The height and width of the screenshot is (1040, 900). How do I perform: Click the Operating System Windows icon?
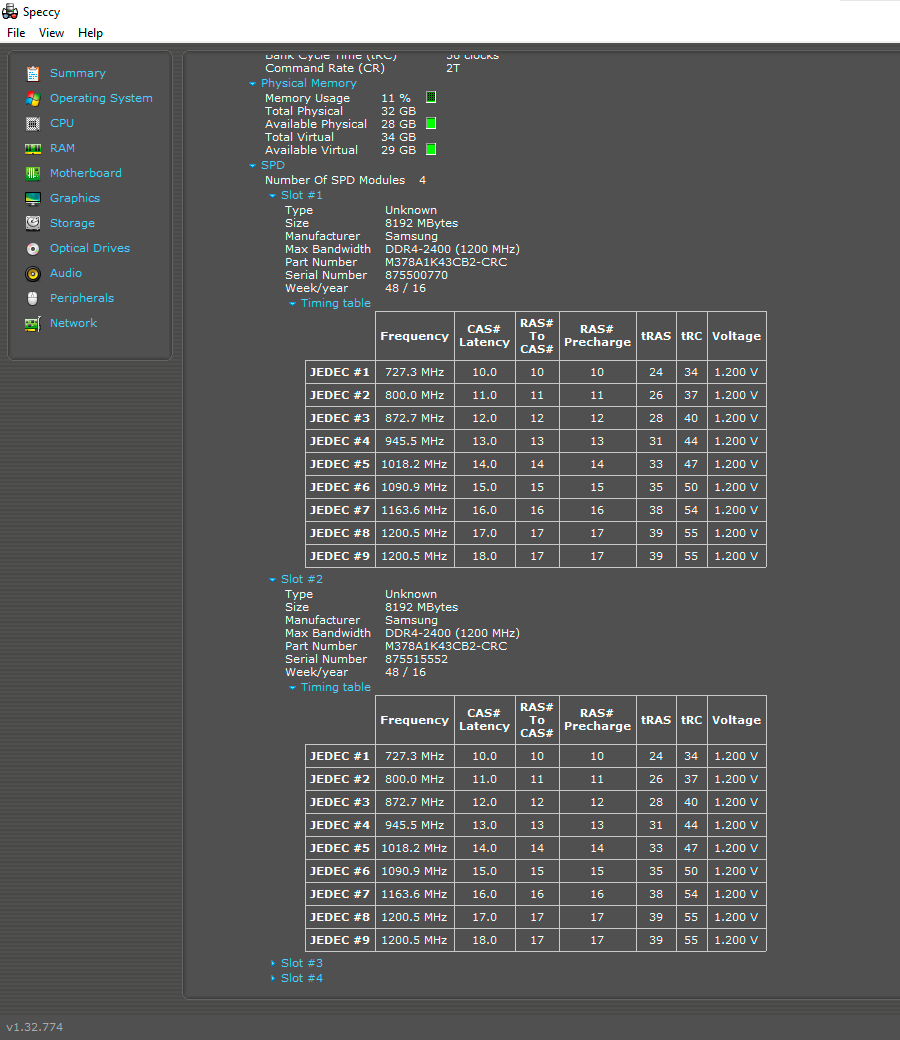pos(33,98)
